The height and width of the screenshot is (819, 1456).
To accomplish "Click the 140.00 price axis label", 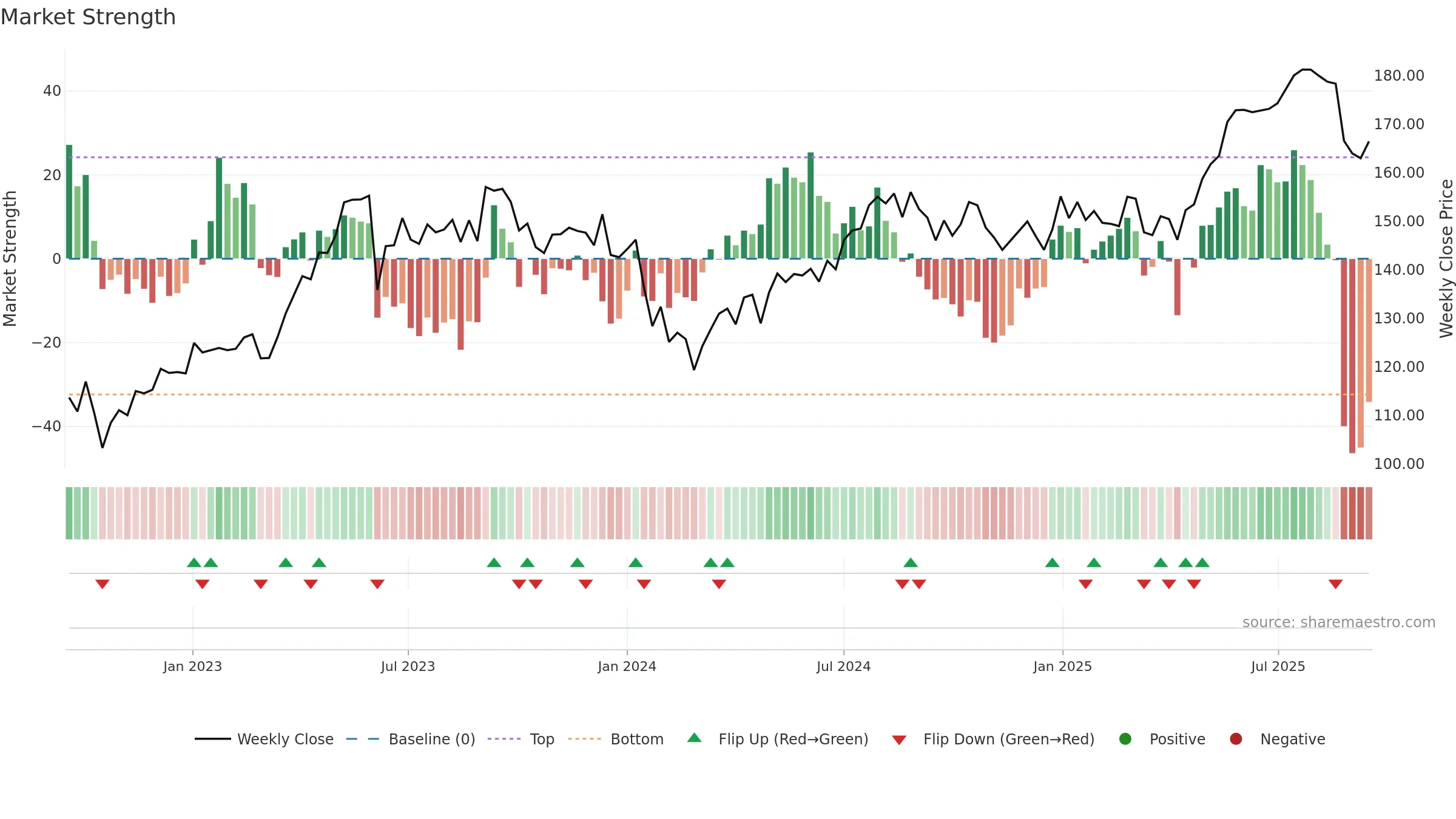I will point(1399,270).
